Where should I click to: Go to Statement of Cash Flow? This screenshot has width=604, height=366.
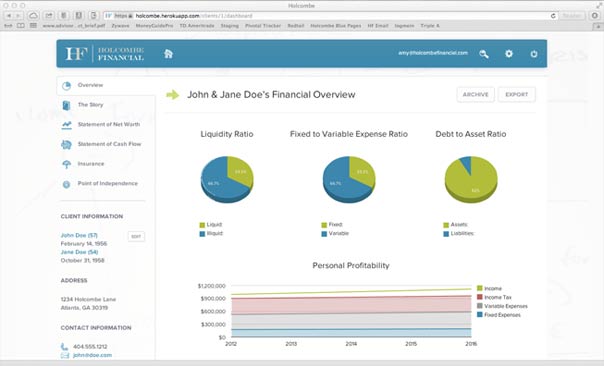[x=109, y=144]
